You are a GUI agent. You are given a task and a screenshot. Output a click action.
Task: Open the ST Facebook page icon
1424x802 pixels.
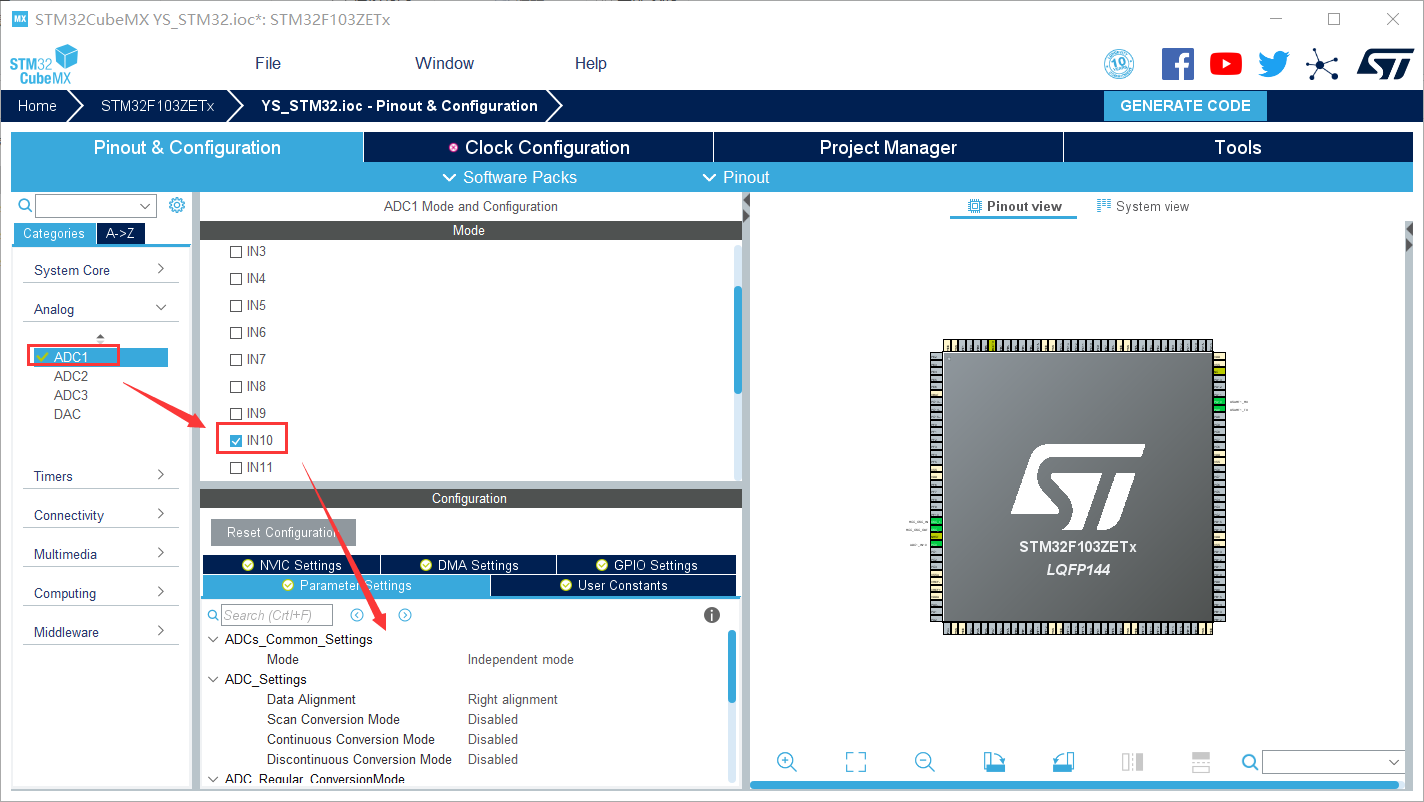pos(1178,64)
